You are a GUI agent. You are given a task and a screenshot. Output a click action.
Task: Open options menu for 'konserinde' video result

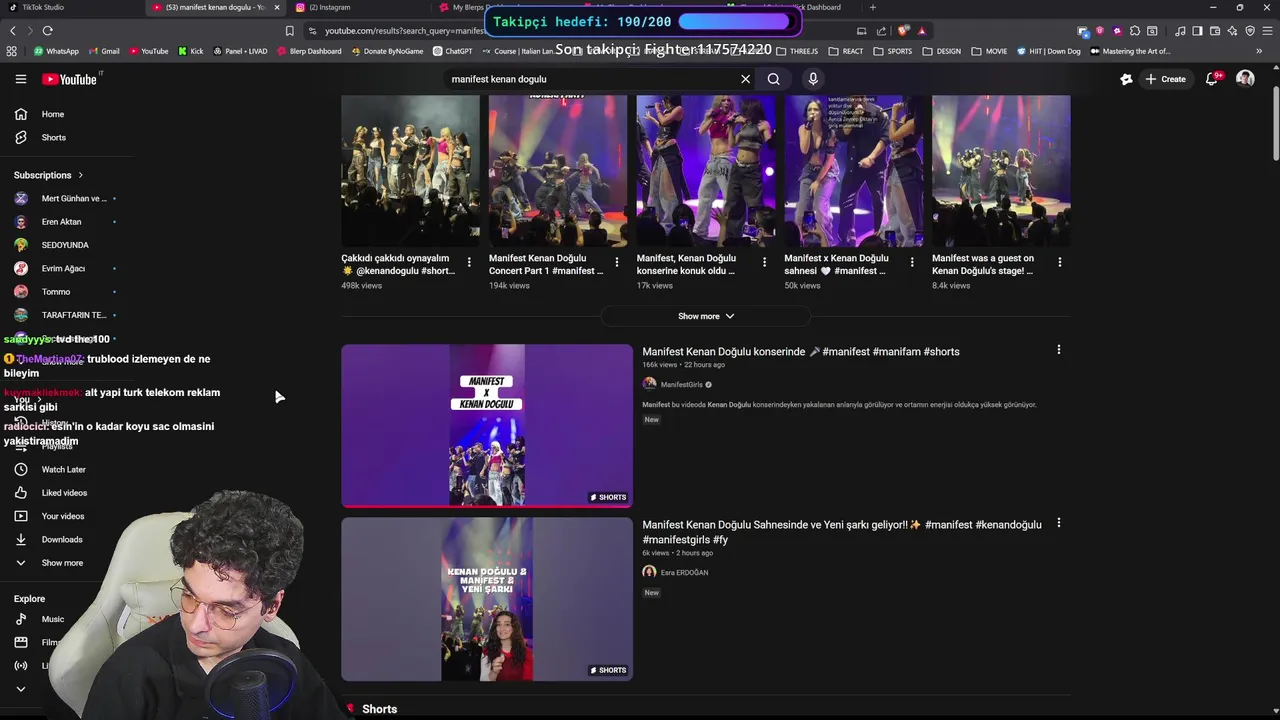click(1059, 350)
